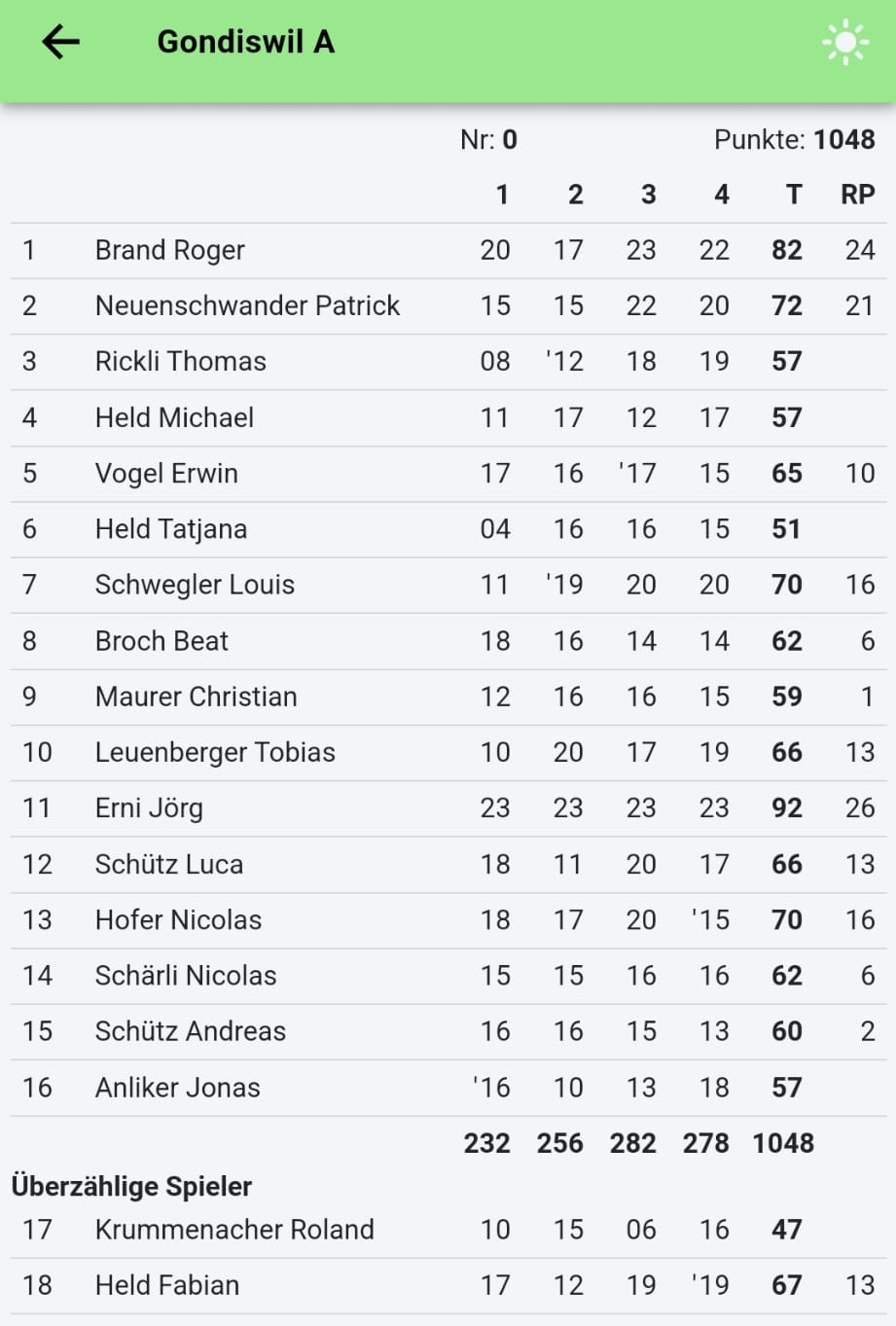
Task: Tap the Erni Jörg row
Action: click(x=149, y=808)
